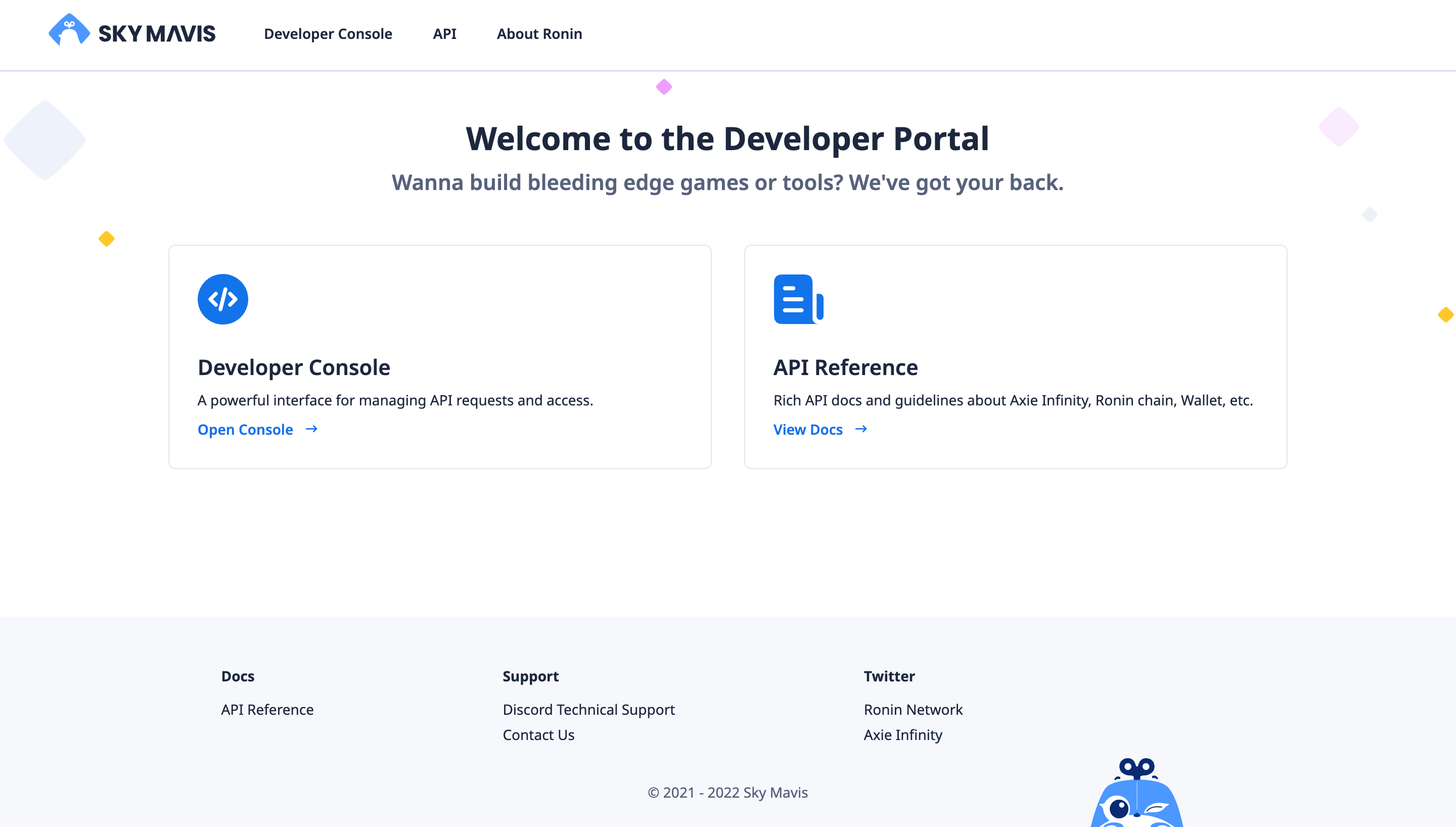Image resolution: width=1456 pixels, height=827 pixels.
Task: Click the View Docs link
Action: coord(807,430)
